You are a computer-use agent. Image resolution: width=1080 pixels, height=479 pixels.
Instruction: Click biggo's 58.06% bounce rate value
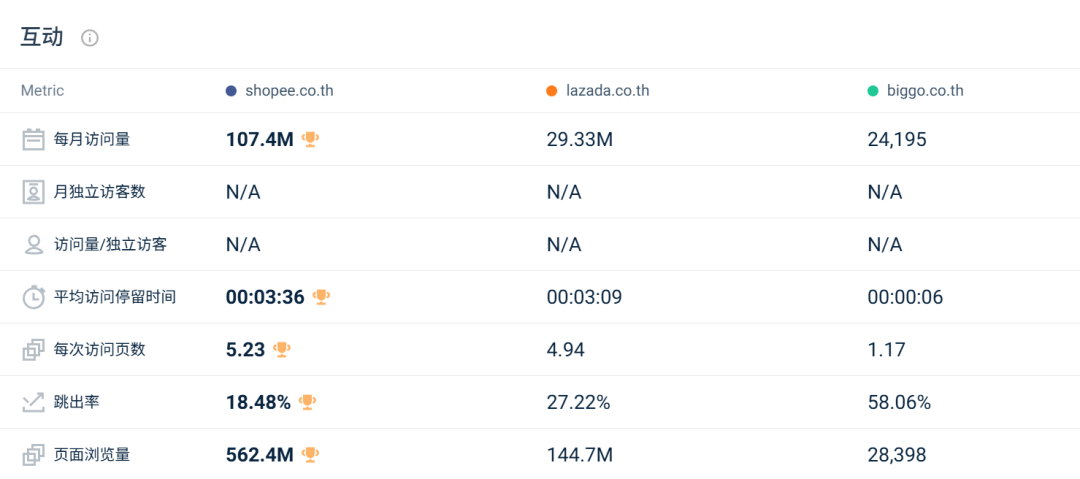click(x=900, y=402)
